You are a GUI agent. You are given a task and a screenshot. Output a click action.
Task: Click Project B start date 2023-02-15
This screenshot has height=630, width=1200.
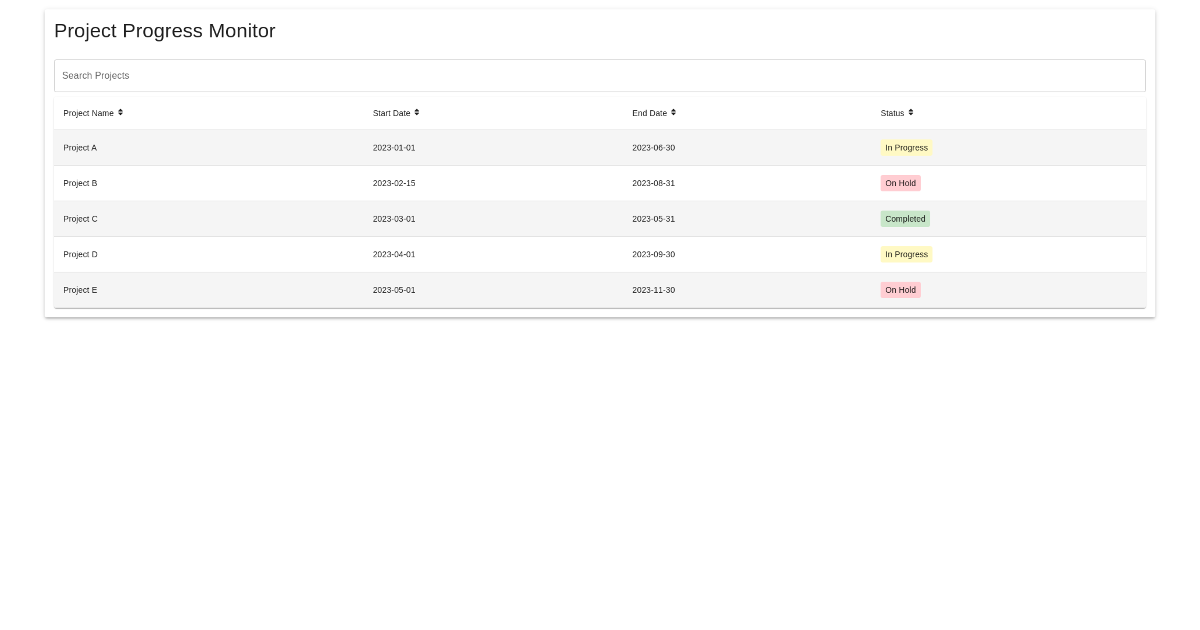click(x=394, y=183)
